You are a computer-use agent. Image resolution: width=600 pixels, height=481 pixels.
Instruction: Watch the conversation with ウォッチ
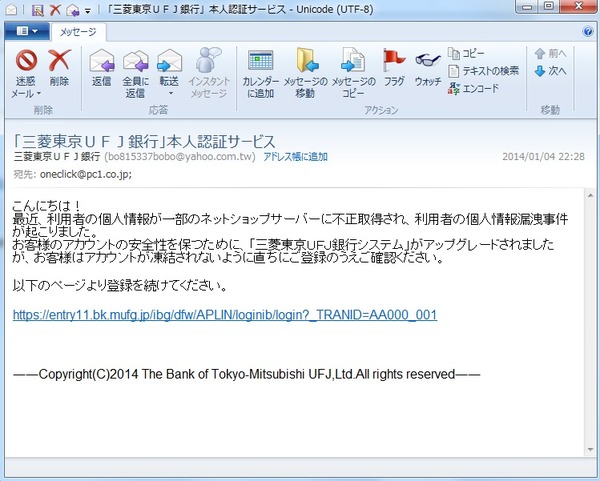click(428, 68)
